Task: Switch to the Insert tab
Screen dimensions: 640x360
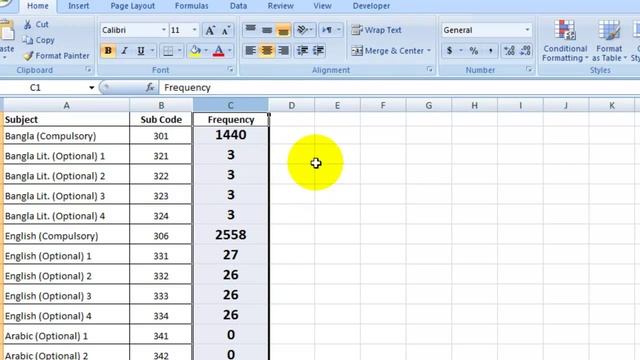Action: click(79, 6)
